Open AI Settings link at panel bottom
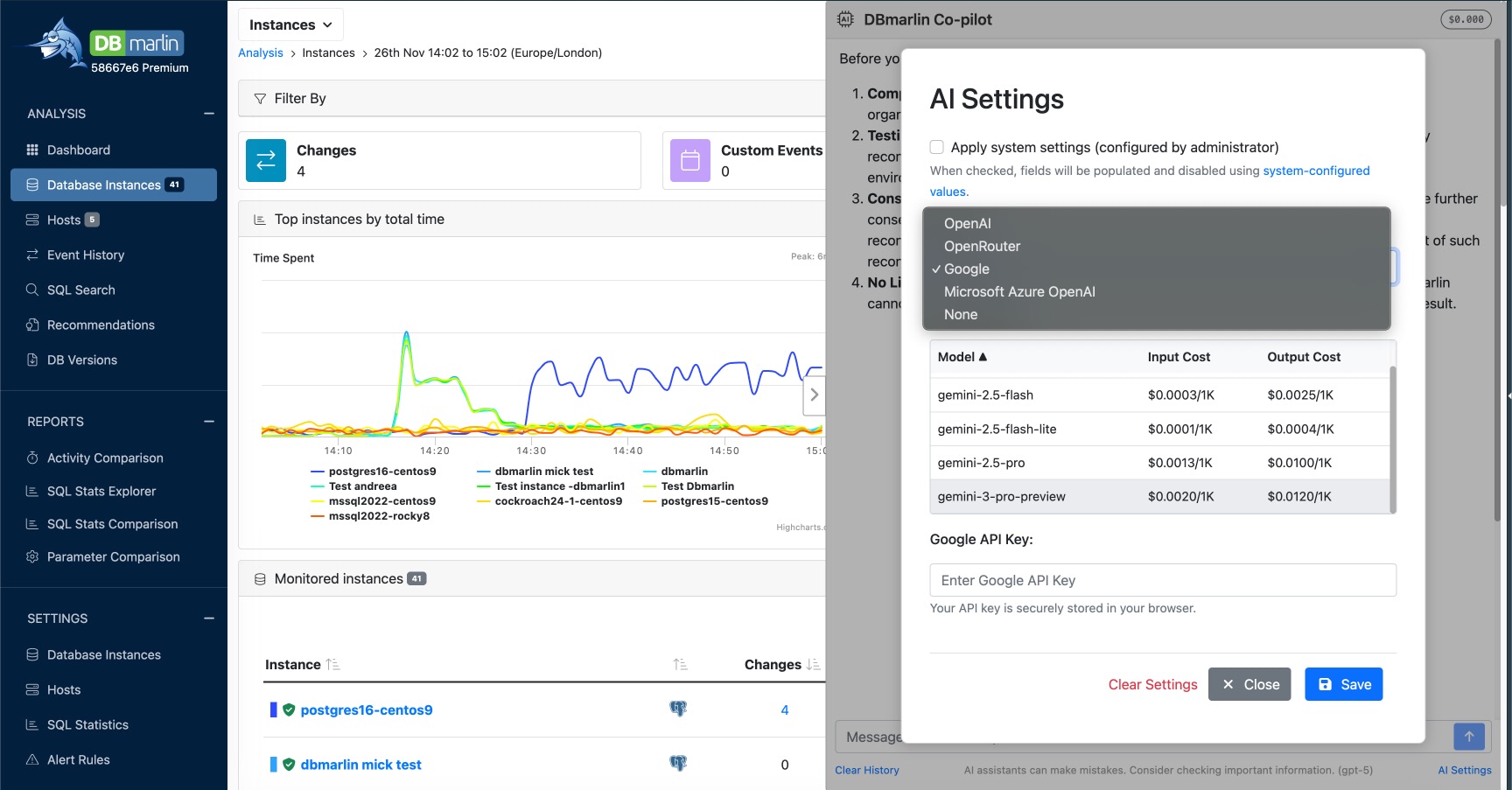The image size is (1512, 790). (1465, 770)
